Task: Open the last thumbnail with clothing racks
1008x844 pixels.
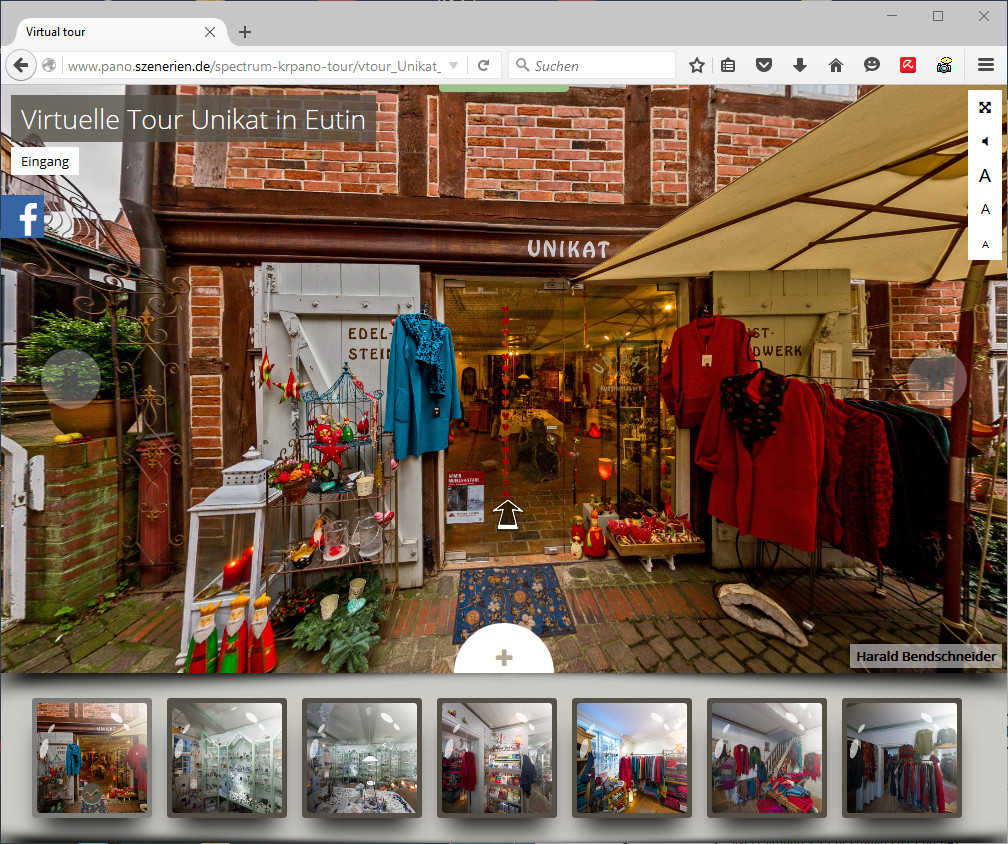Action: click(x=901, y=757)
